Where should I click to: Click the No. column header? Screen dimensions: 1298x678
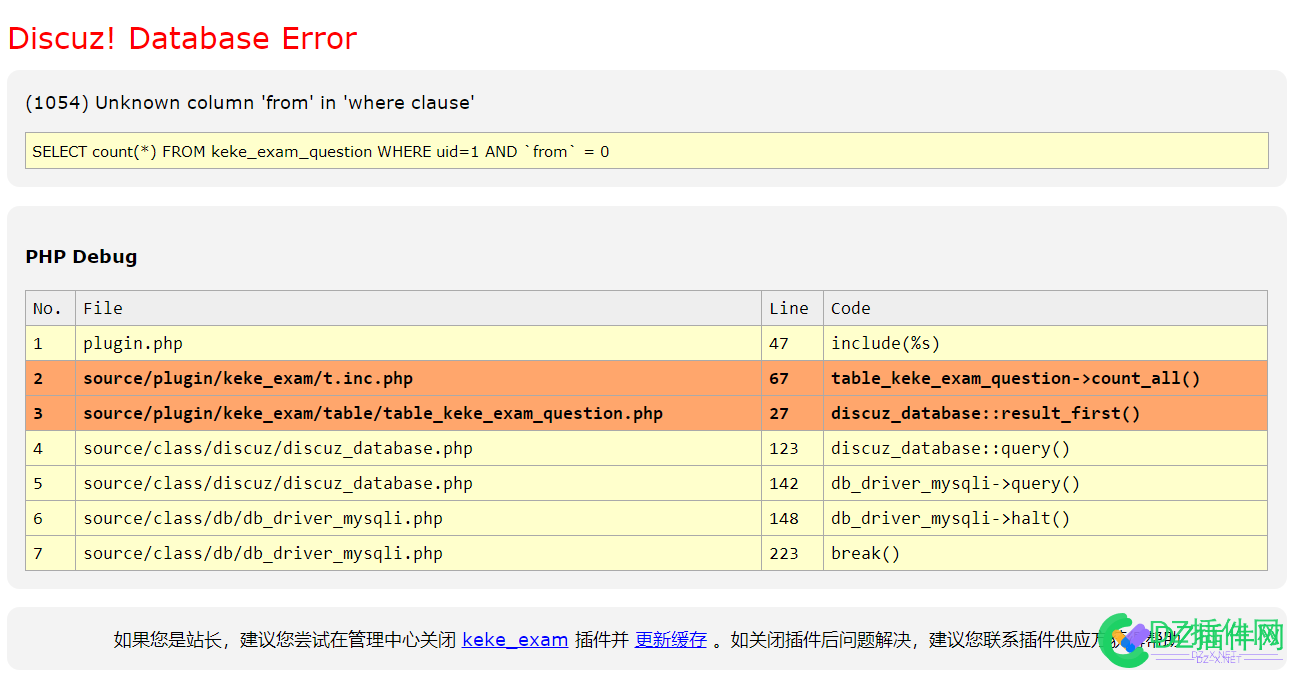coord(50,308)
